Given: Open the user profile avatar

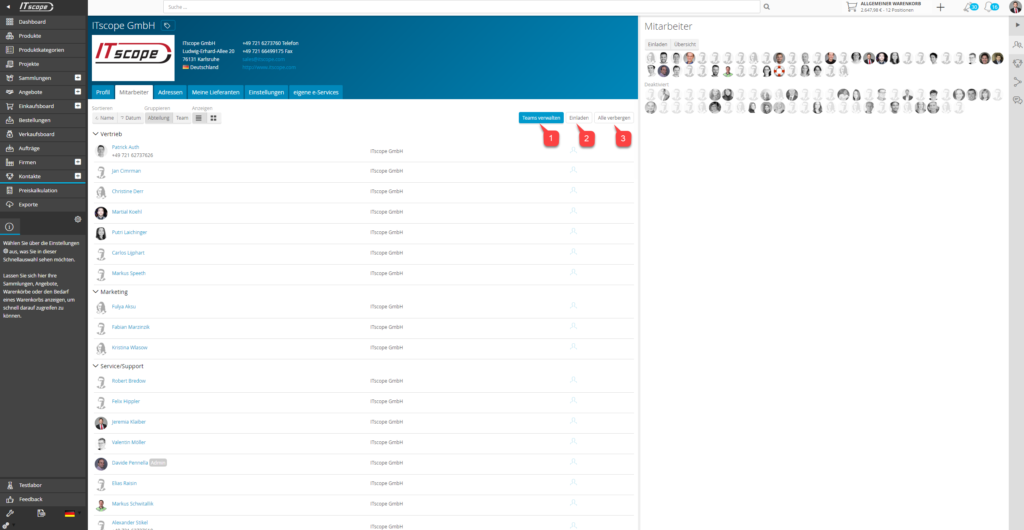Looking at the screenshot, I should click(x=1014, y=7).
